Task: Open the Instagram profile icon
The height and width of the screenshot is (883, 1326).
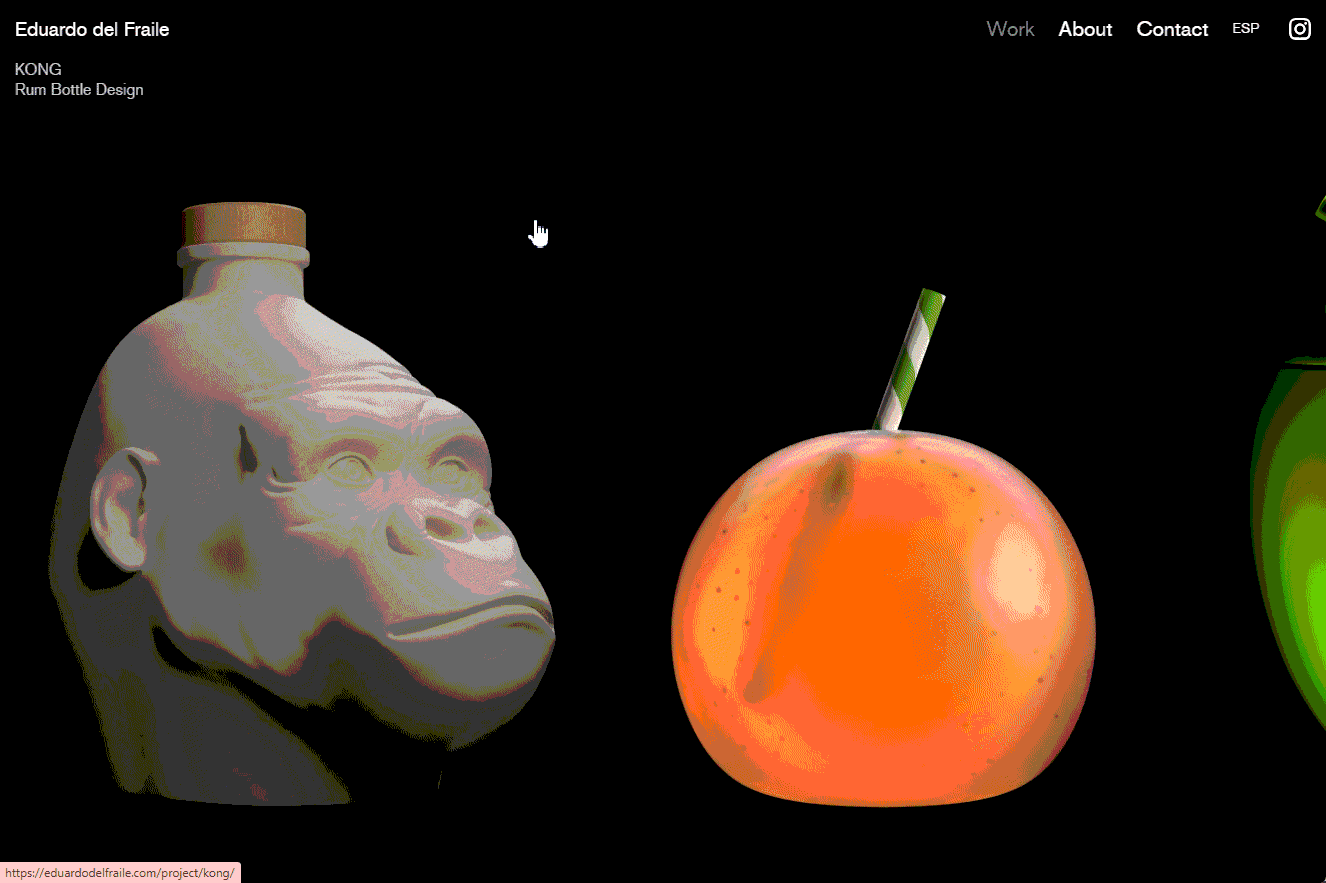Action: click(1299, 29)
